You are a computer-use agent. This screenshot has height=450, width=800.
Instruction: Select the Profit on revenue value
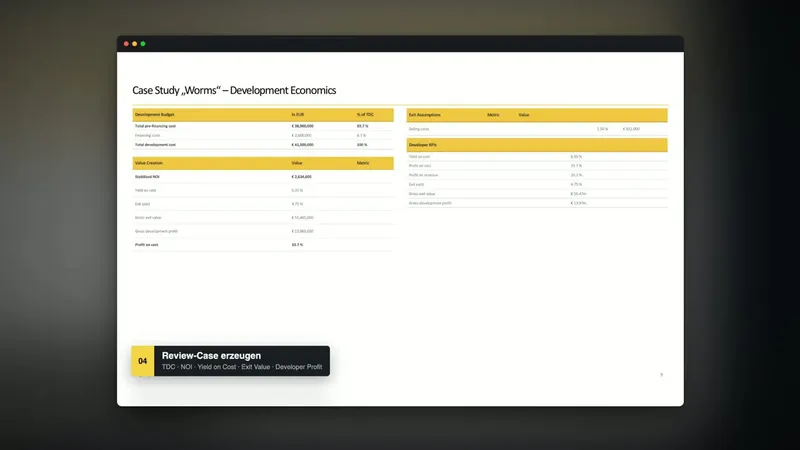click(x=576, y=175)
